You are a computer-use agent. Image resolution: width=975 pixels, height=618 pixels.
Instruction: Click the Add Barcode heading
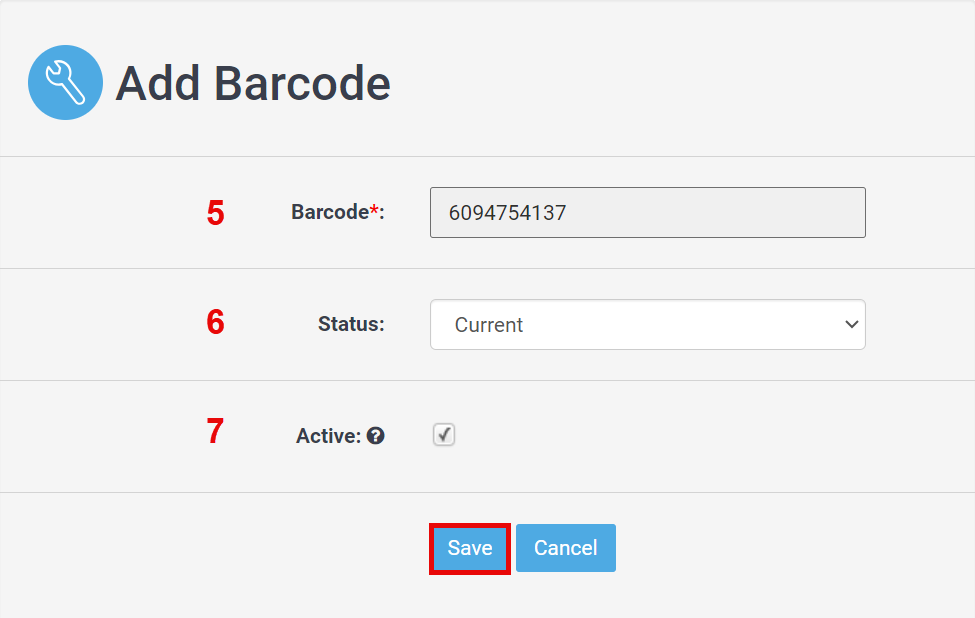tap(253, 83)
